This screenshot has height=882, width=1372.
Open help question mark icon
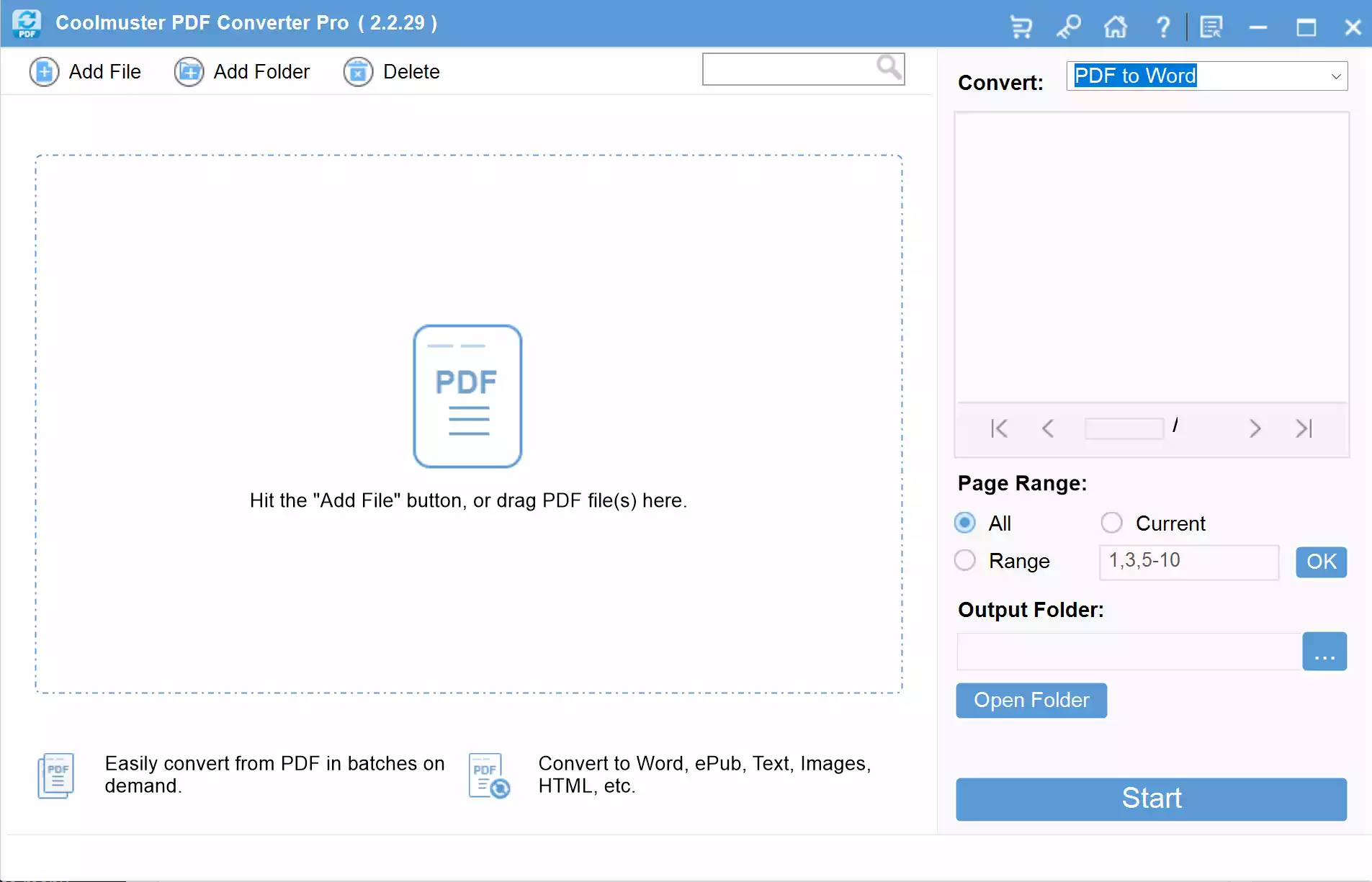tap(1162, 27)
